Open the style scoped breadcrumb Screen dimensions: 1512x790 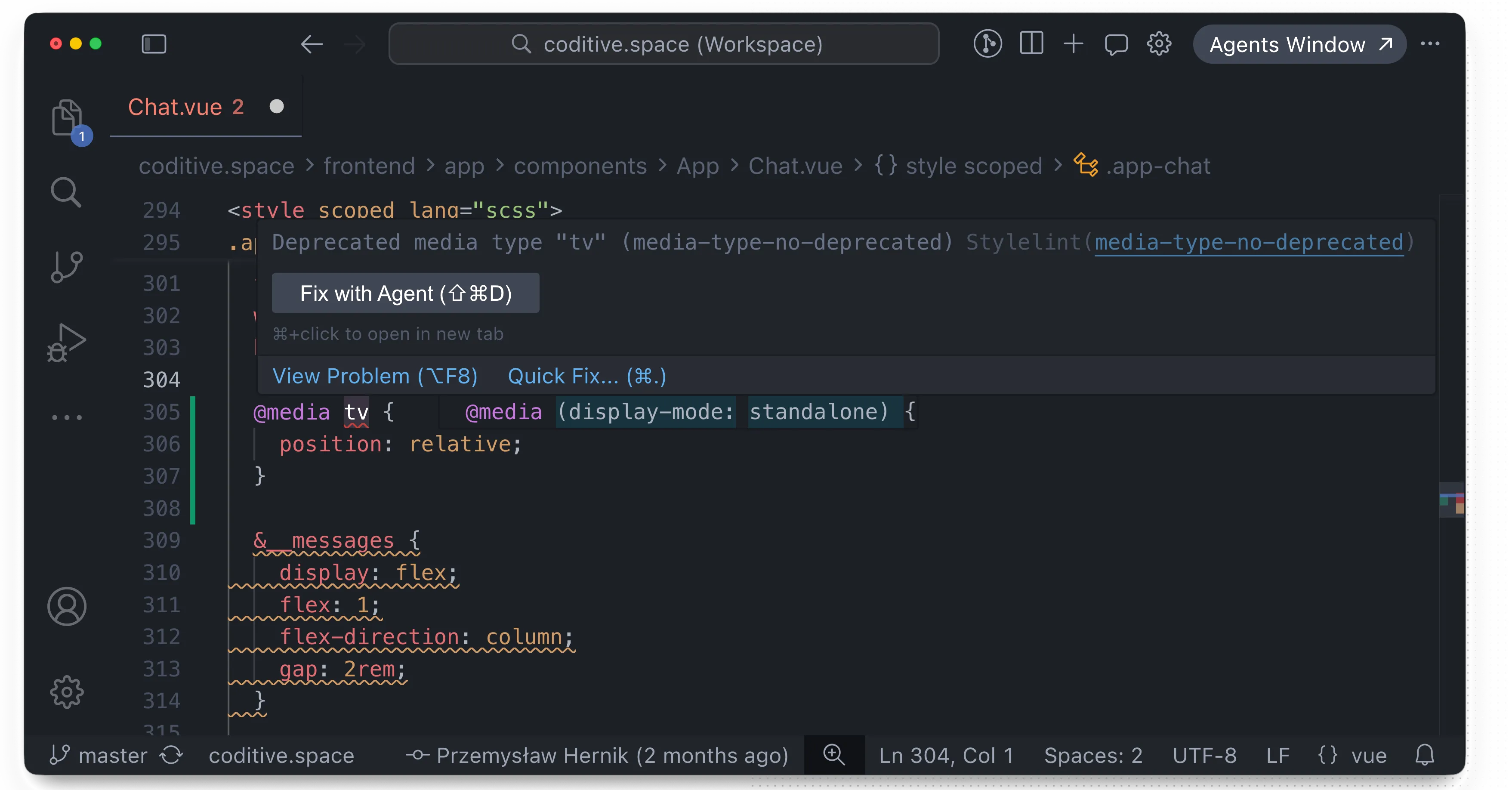click(958, 166)
